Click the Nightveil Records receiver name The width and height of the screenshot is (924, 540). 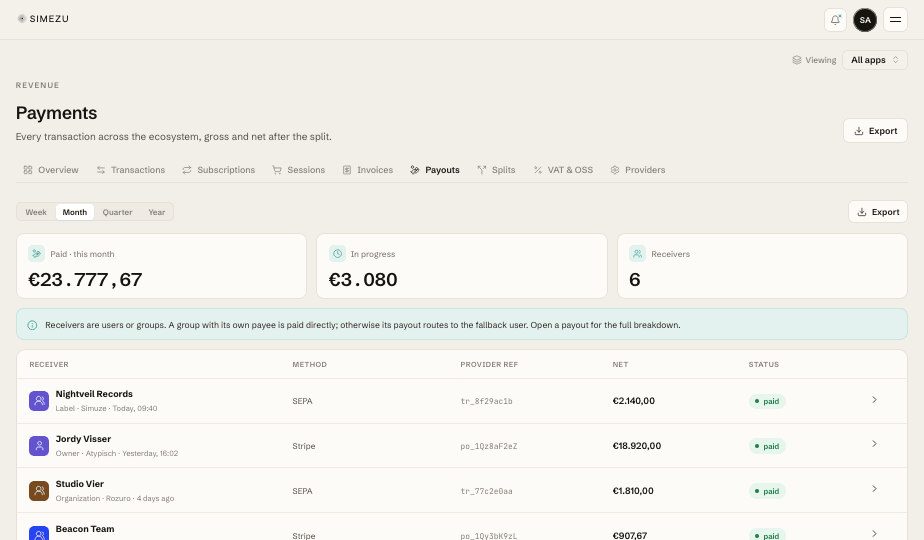click(x=94, y=394)
